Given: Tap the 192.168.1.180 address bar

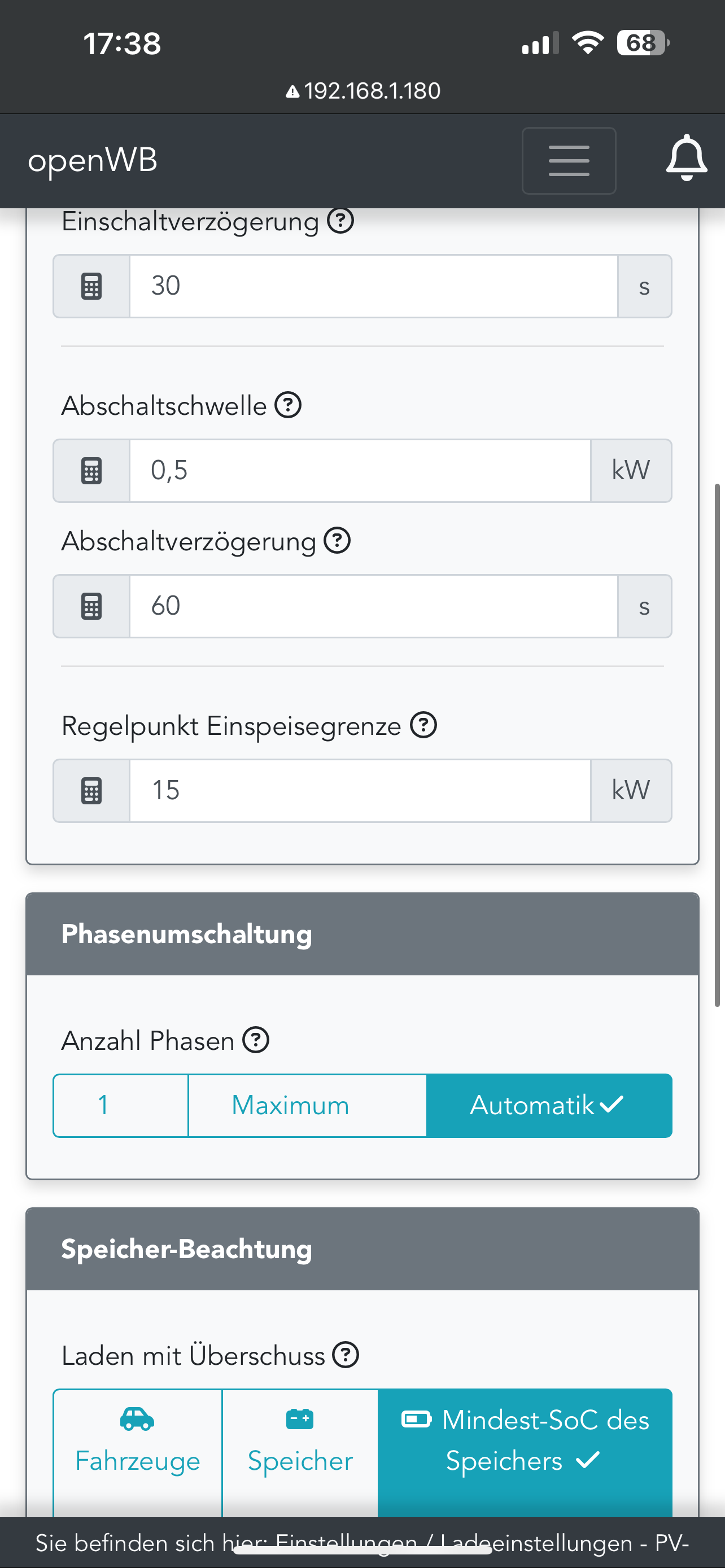Looking at the screenshot, I should tap(364, 91).
